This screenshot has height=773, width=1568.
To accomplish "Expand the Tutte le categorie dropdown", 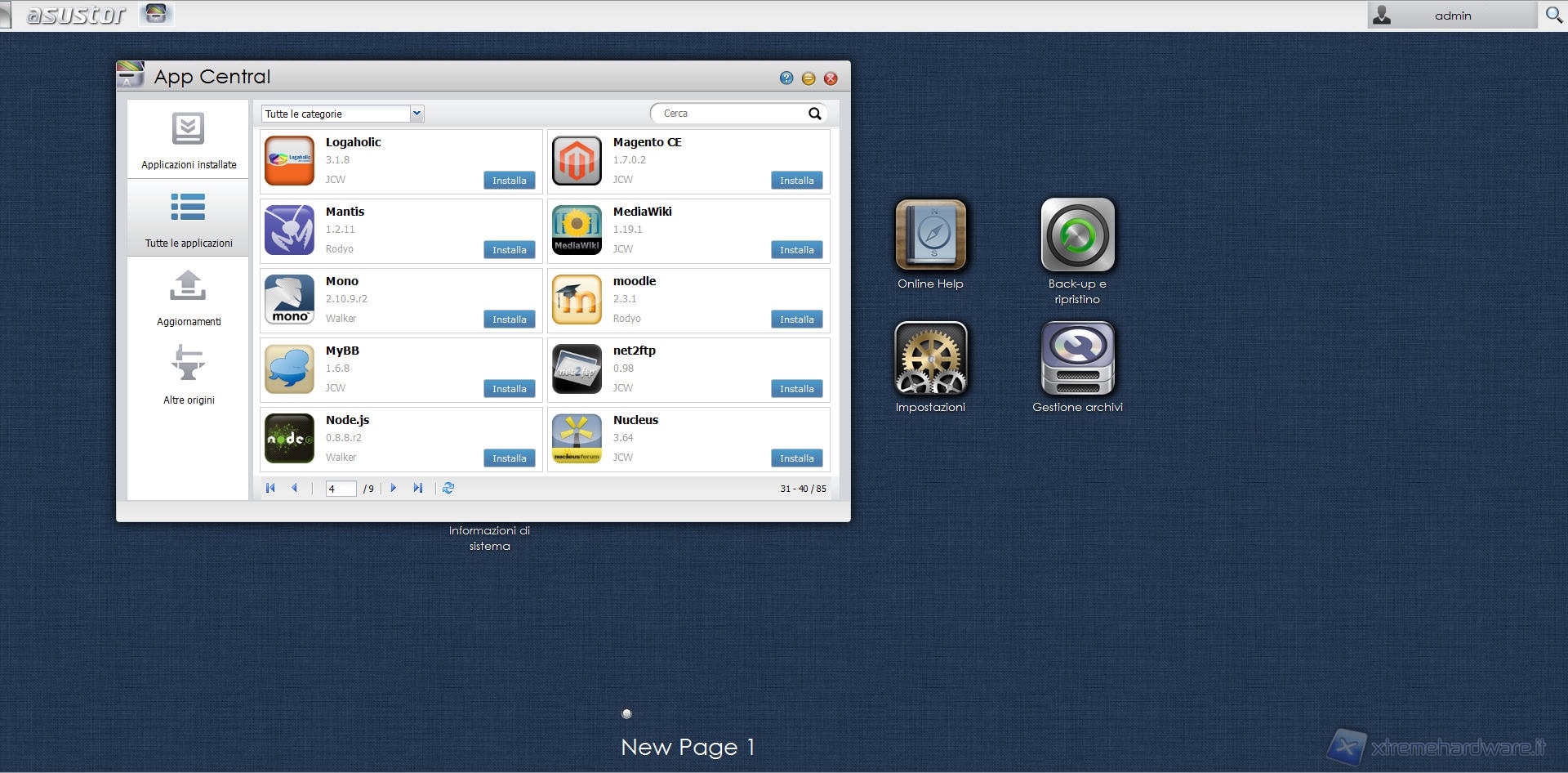I will tap(416, 114).
